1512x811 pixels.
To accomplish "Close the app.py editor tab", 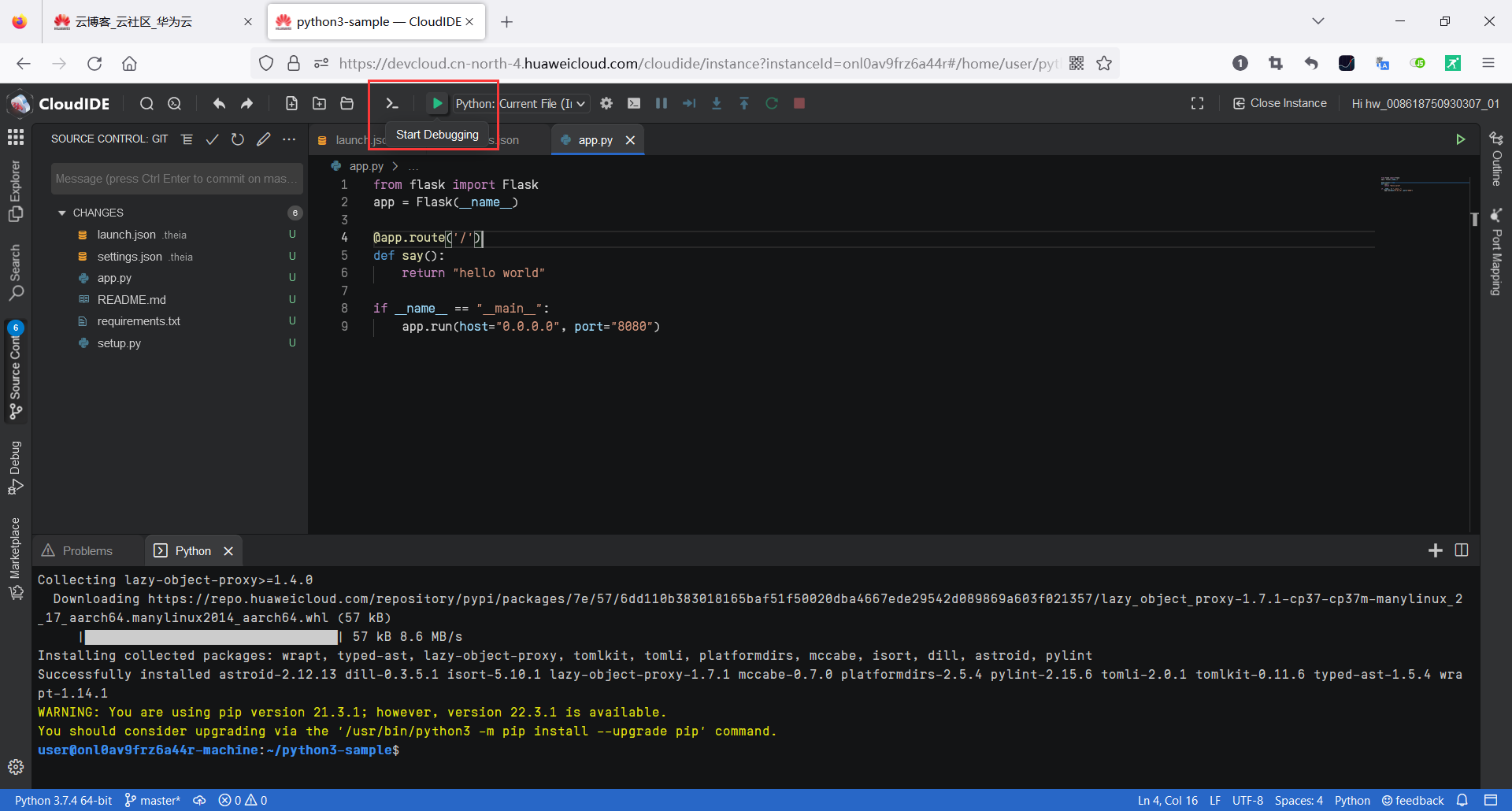I will 630,140.
